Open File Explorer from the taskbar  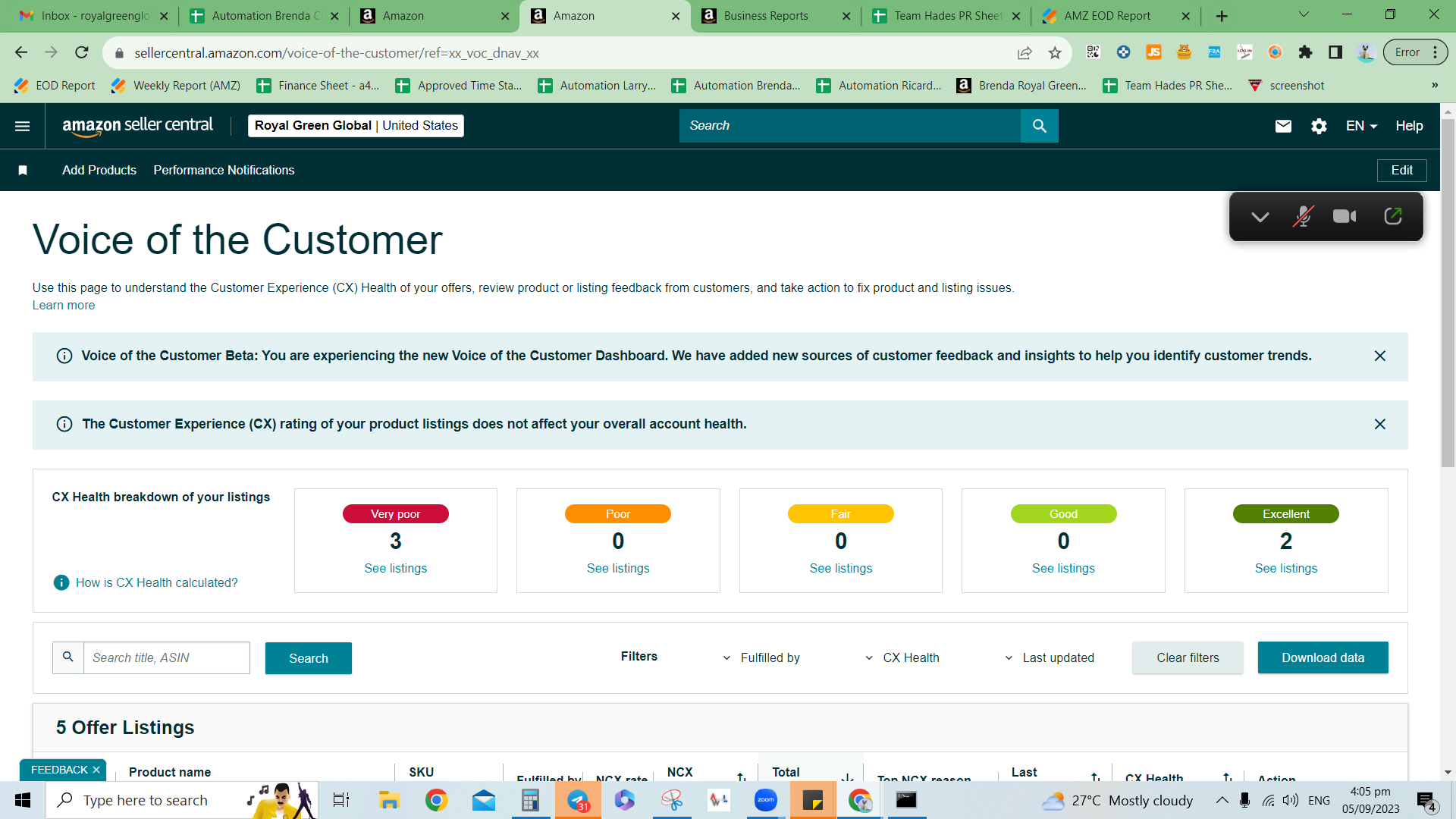click(x=389, y=800)
